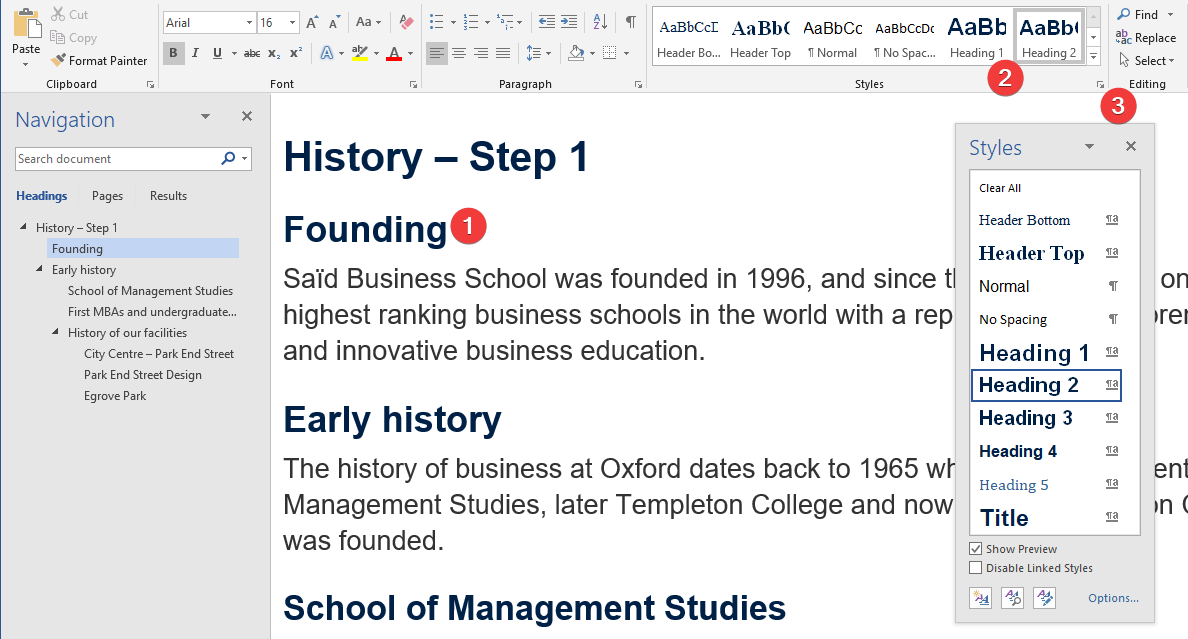The height and width of the screenshot is (639, 1188).
Task: Go to Park End Street Design heading
Action: [142, 374]
